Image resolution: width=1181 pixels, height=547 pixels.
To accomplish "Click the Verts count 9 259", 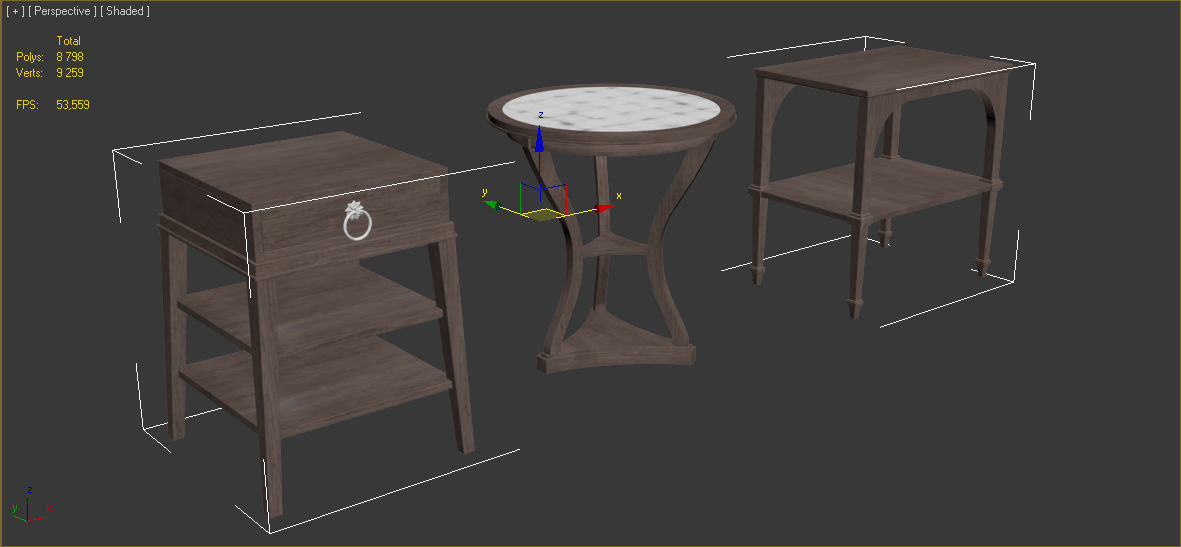I will point(69,73).
